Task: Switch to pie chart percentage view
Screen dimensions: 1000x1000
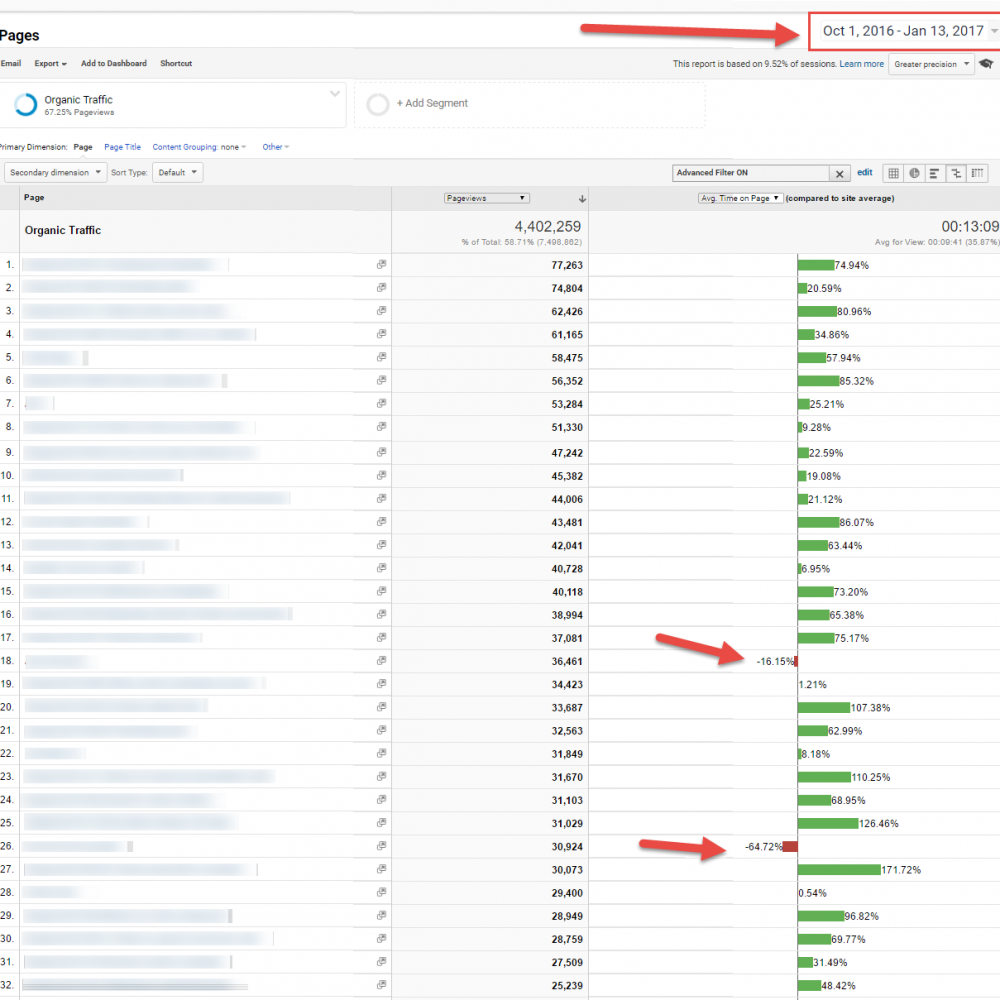Action: 915,173
